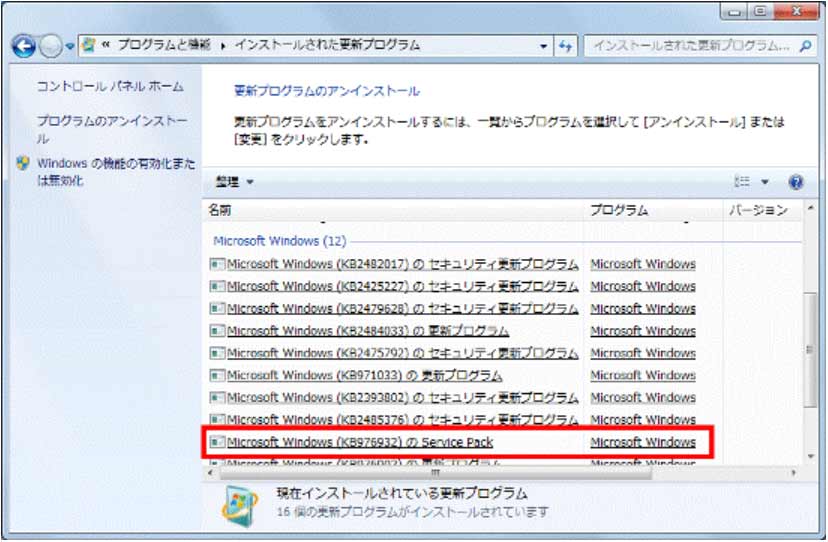
Task: Sort by プログラム column header
Action: tap(653, 210)
